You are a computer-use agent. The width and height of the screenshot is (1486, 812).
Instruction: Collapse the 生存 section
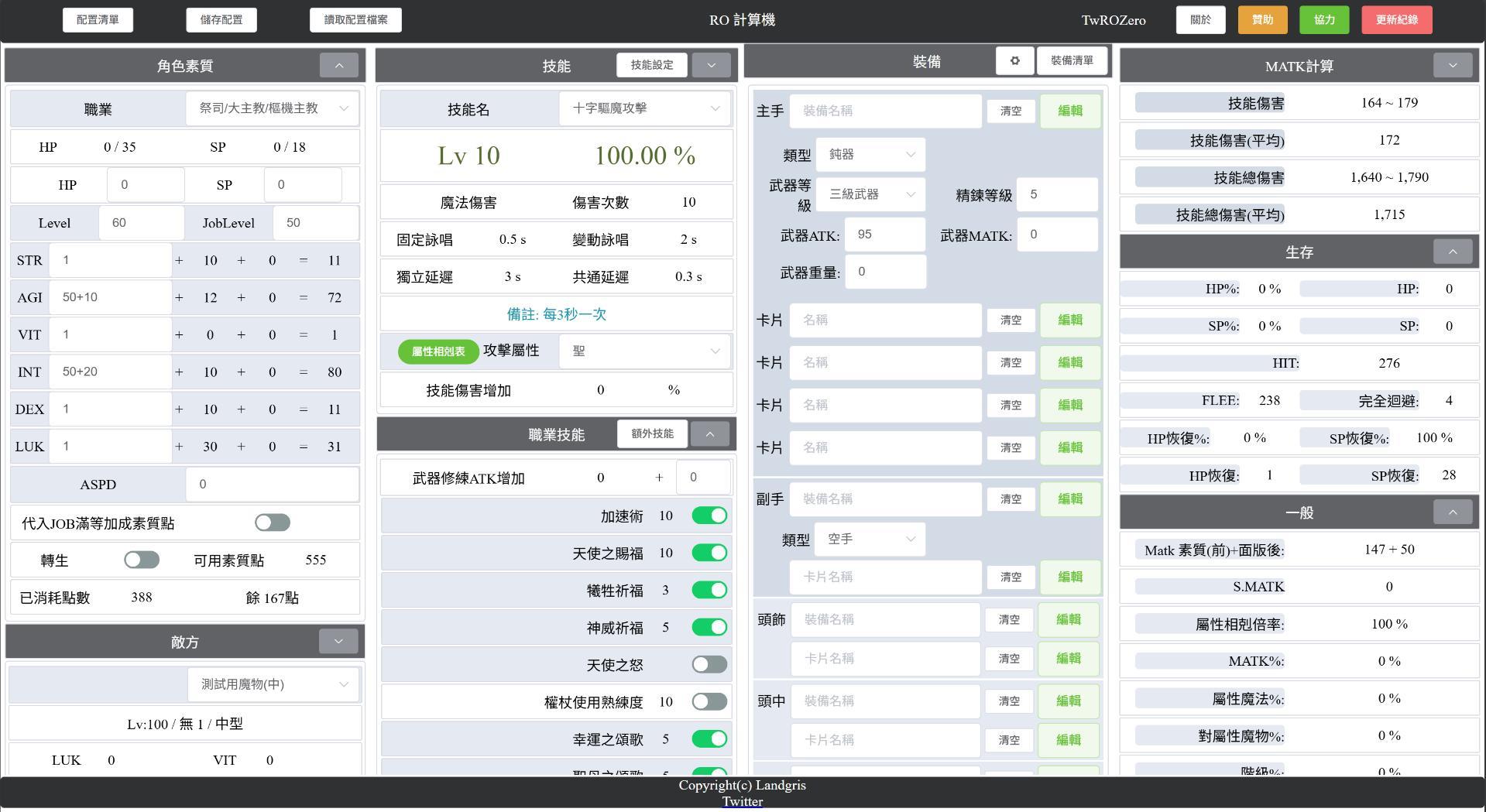pos(1452,252)
